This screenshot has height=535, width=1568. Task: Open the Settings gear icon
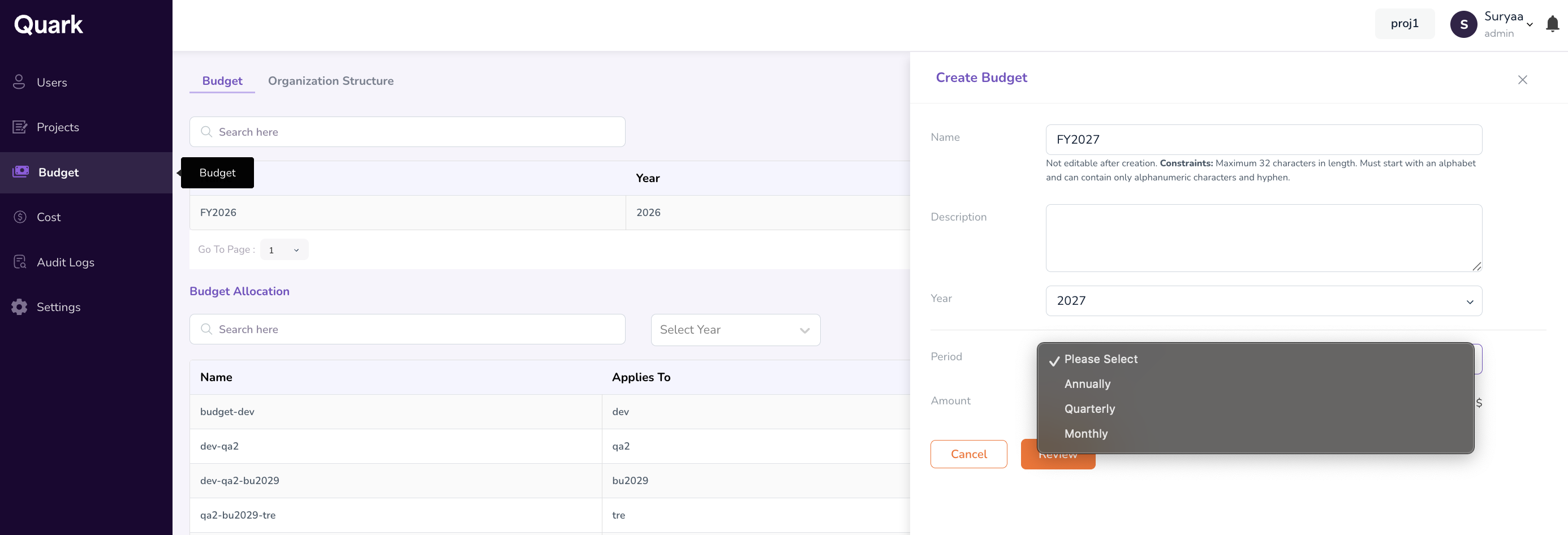[x=19, y=307]
